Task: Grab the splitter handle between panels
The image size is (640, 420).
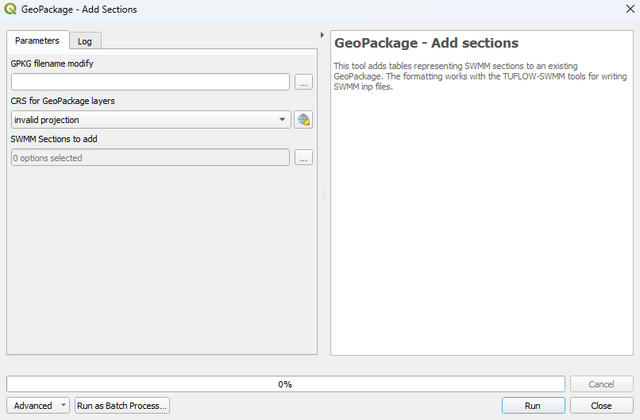Action: point(323,196)
